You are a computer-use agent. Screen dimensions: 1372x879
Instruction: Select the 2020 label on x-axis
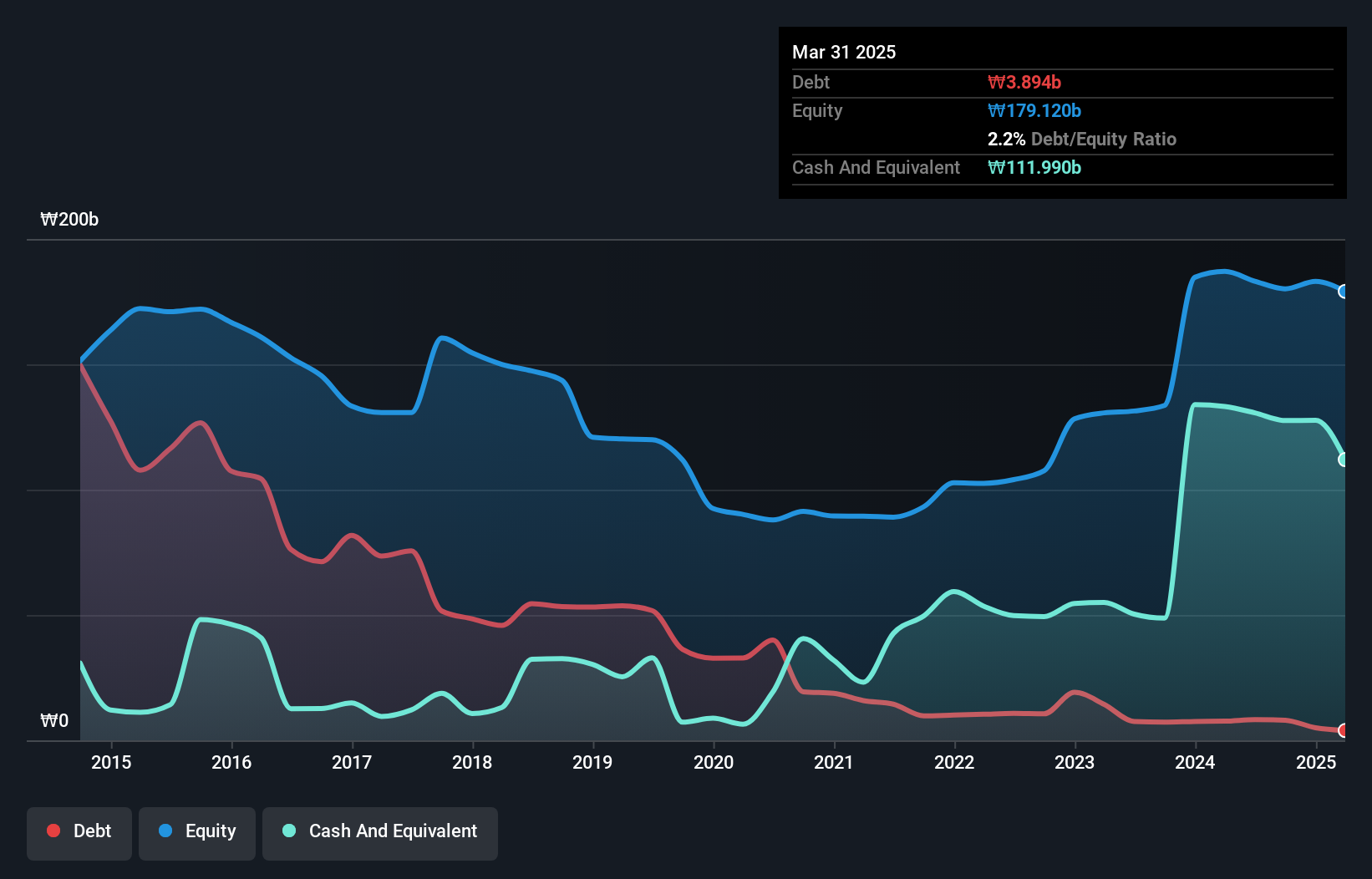point(714,762)
